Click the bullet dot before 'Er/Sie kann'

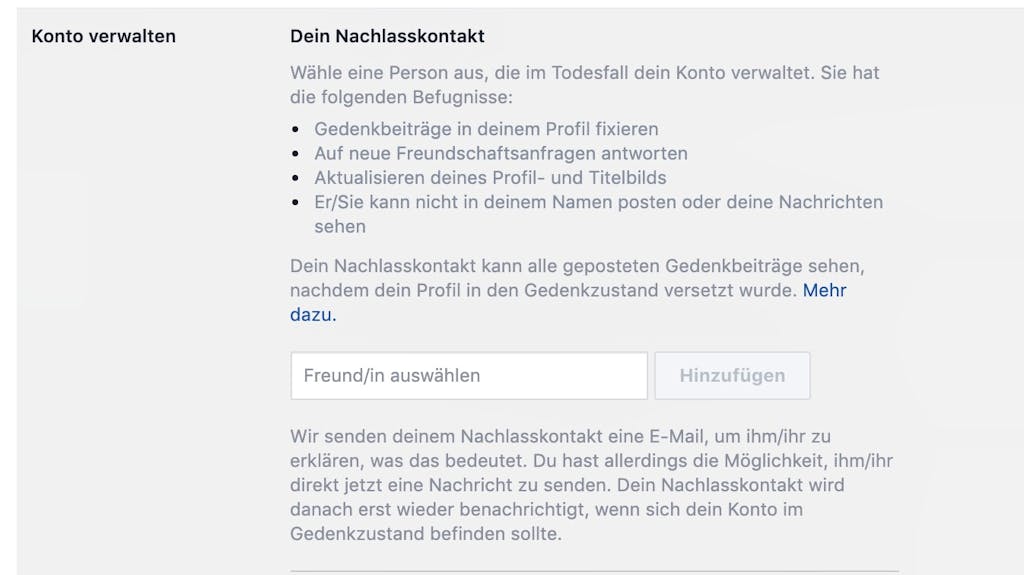296,203
